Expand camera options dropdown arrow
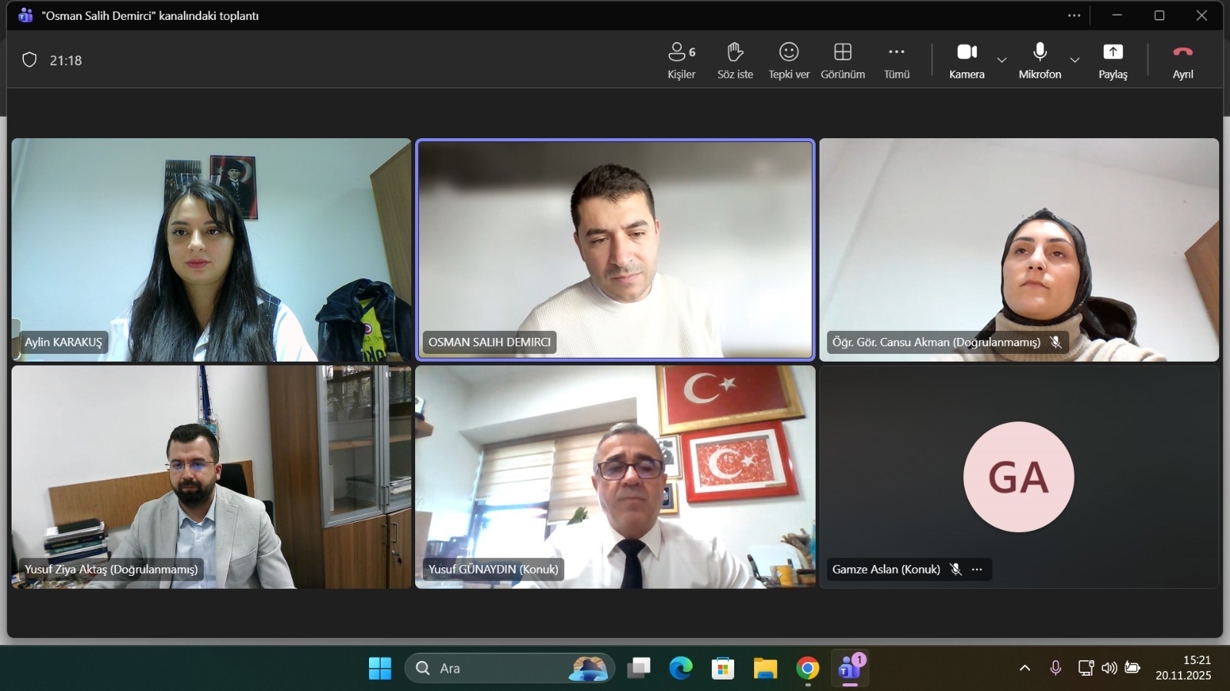The width and height of the screenshot is (1230, 691). click(1001, 60)
